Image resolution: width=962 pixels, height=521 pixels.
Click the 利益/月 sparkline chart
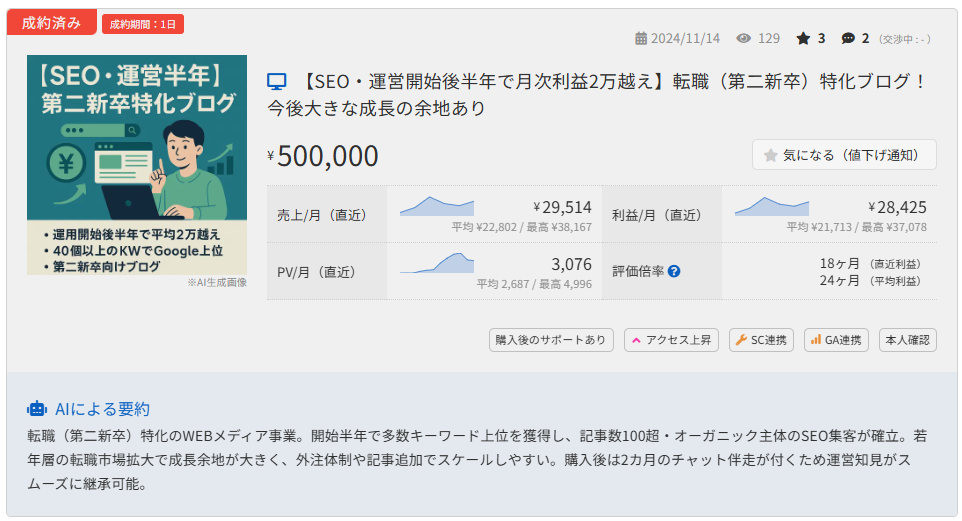coord(772,206)
